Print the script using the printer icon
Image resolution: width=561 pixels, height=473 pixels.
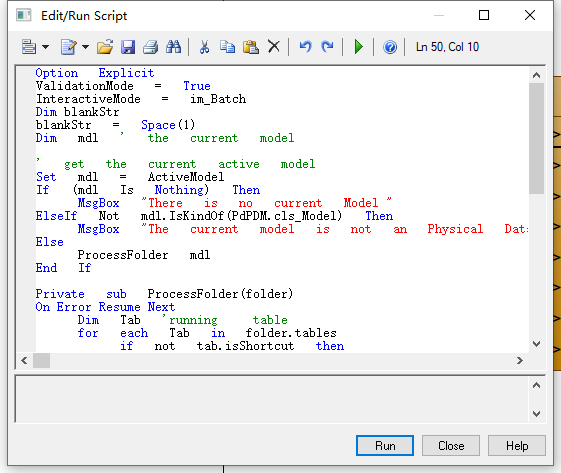tap(151, 47)
